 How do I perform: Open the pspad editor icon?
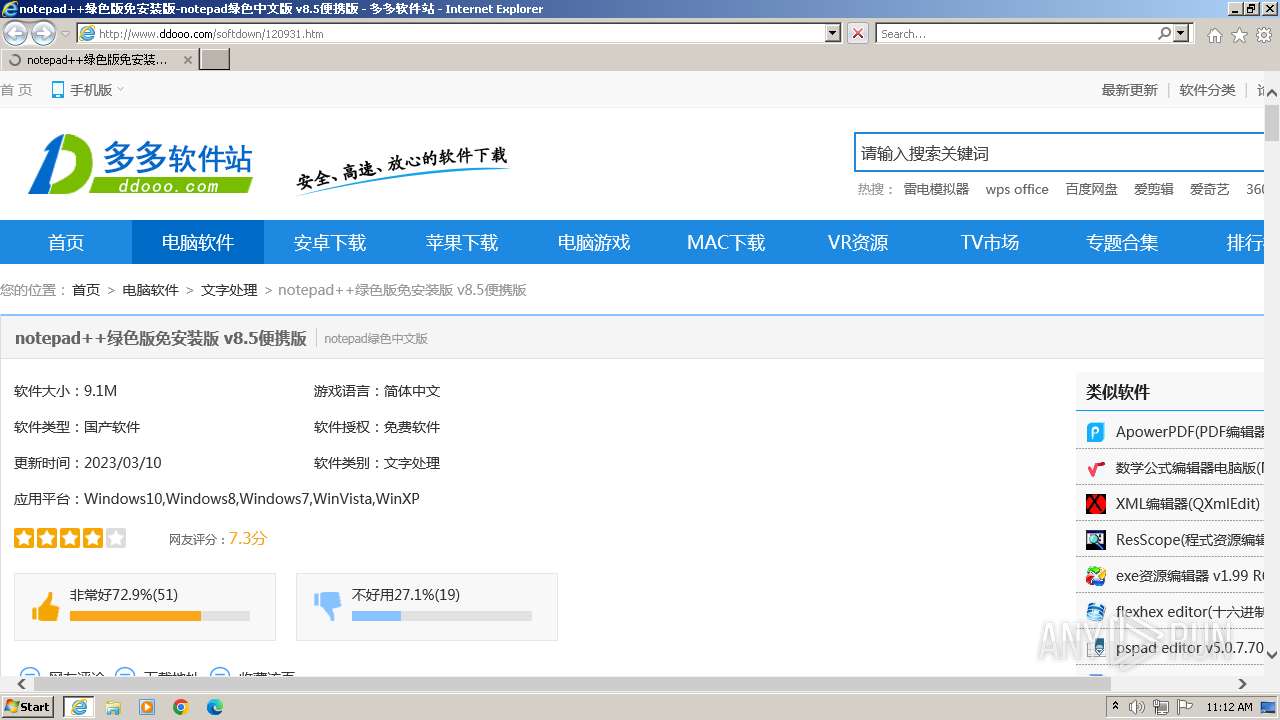click(1096, 648)
